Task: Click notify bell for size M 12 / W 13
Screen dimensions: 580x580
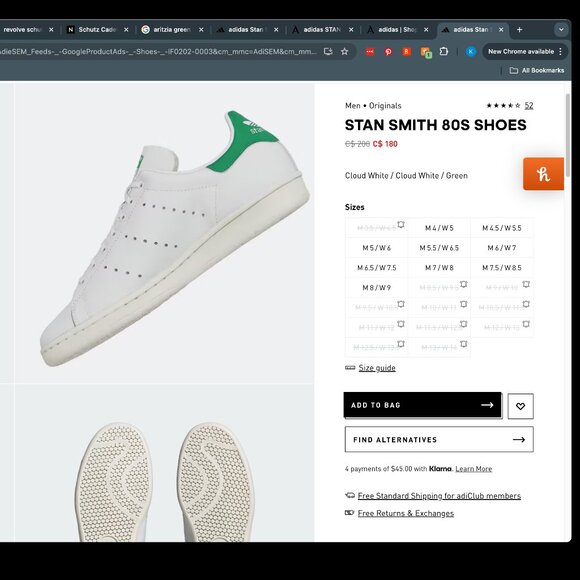Action: click(x=526, y=324)
